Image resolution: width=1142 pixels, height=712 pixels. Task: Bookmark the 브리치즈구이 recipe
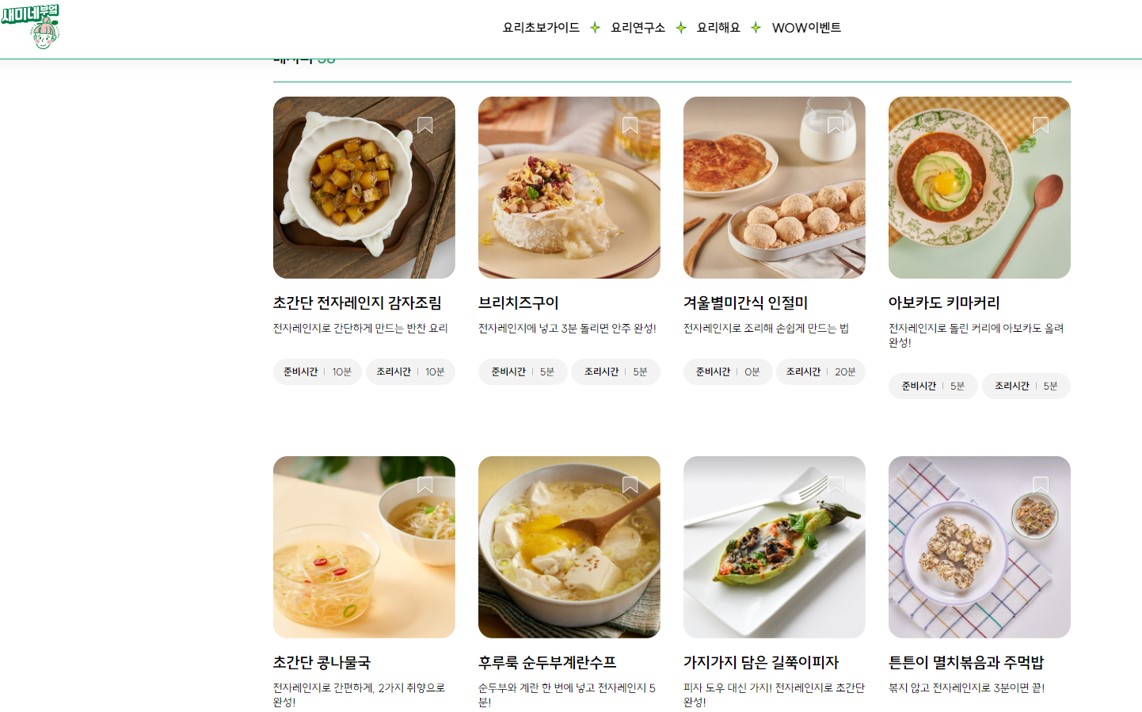630,125
